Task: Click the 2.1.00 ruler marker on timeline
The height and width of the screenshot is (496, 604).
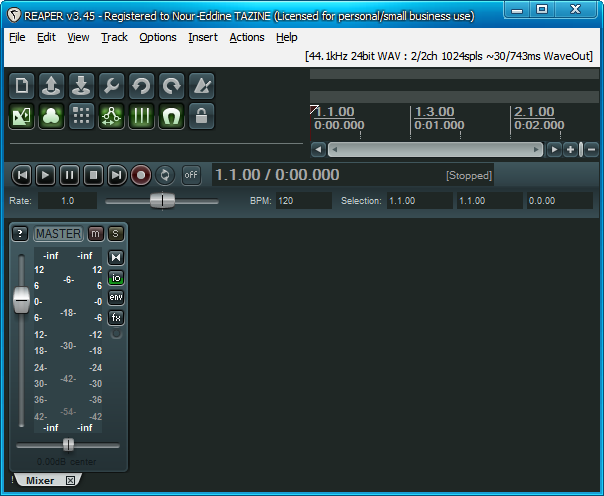Action: tap(534, 112)
